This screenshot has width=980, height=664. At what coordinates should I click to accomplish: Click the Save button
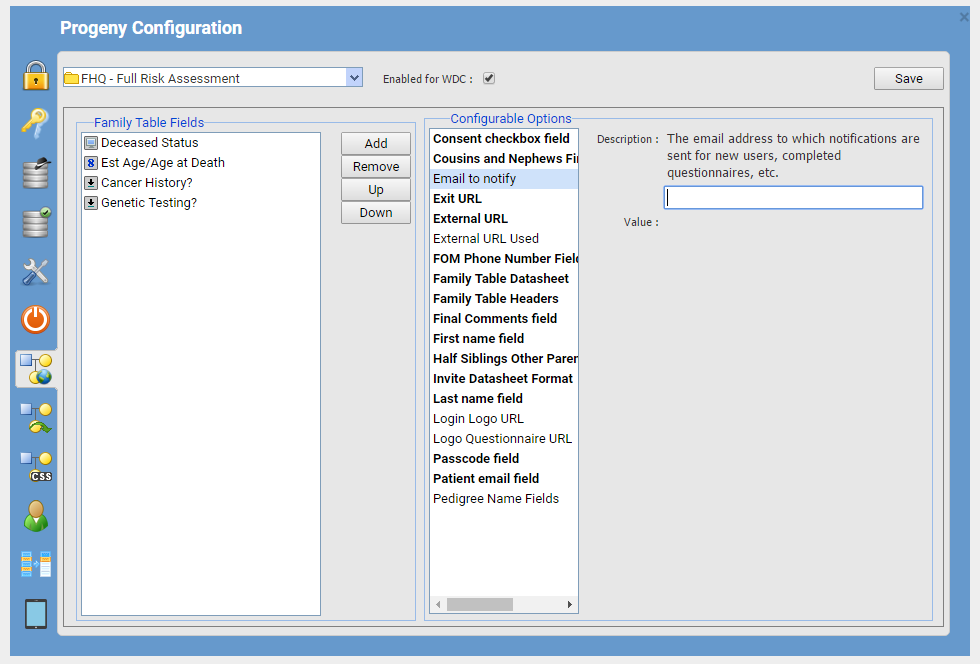click(x=908, y=78)
